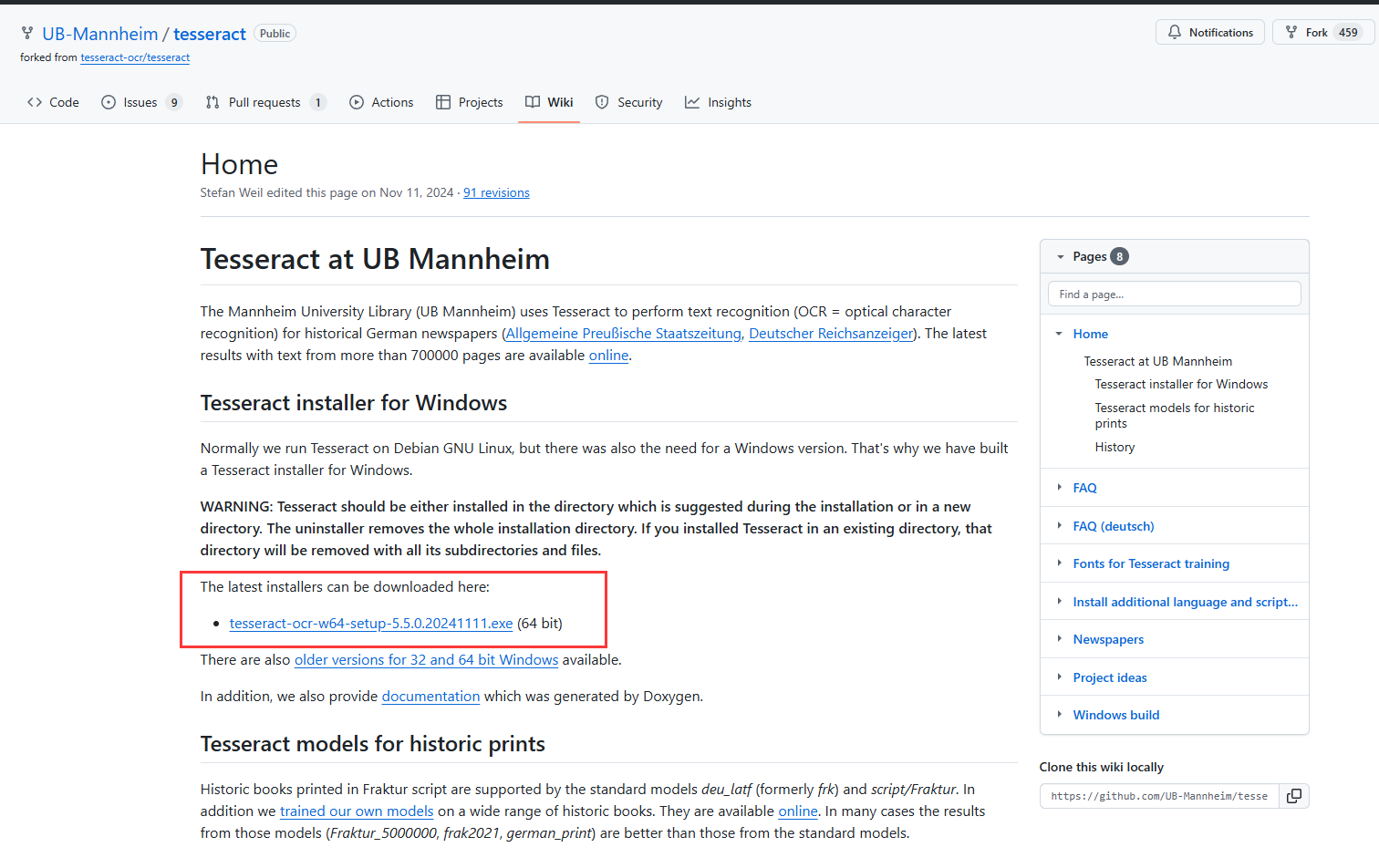Click the repository fork icon beside UB-Mannheim
Image resolution: width=1379 pixels, height=868 pixels.
(x=27, y=34)
